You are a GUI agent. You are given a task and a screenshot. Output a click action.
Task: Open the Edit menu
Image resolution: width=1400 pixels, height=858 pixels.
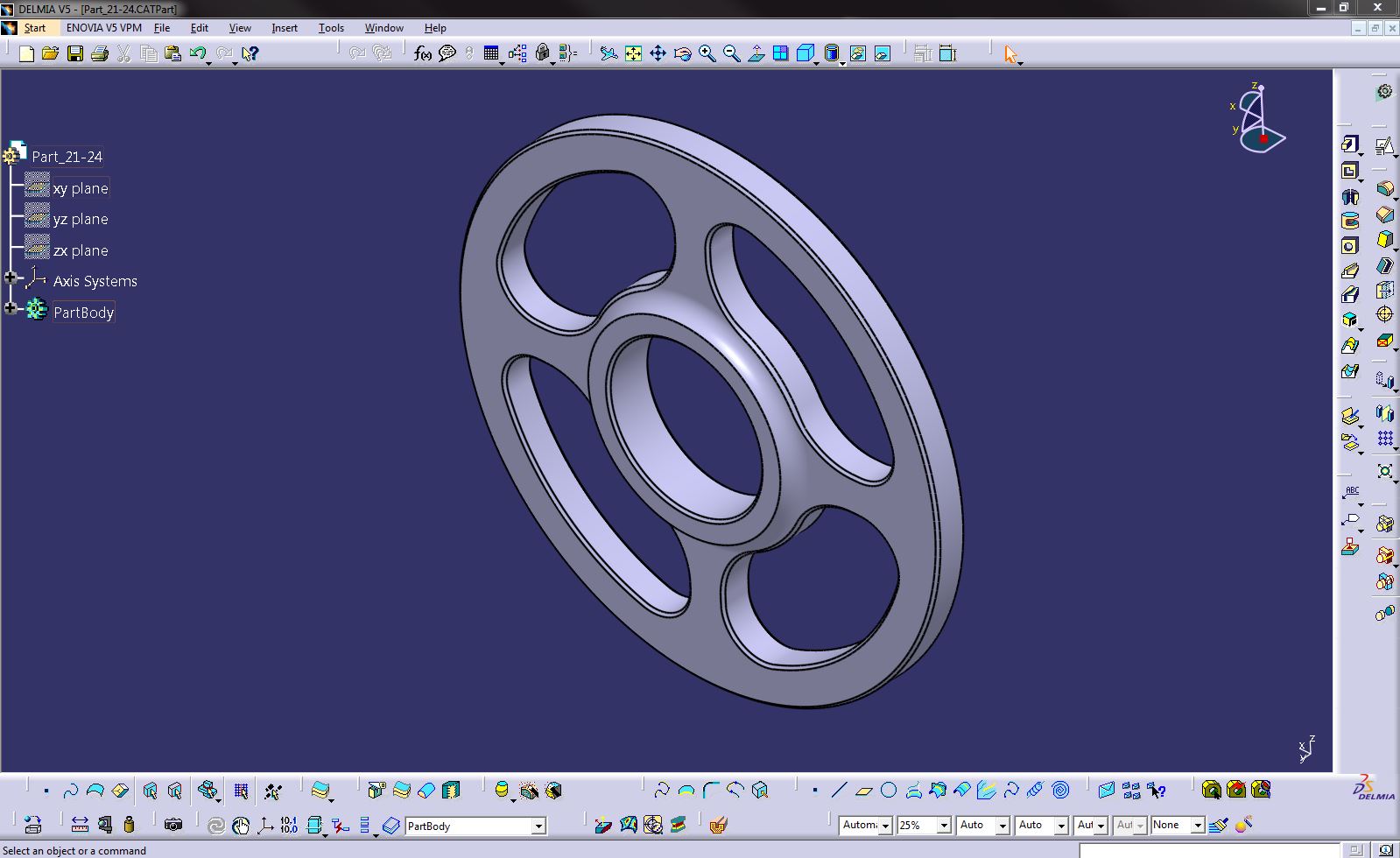200,28
